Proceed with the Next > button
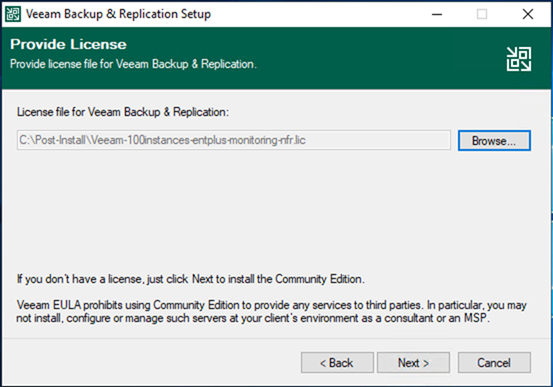The width and height of the screenshot is (553, 387). (x=413, y=363)
